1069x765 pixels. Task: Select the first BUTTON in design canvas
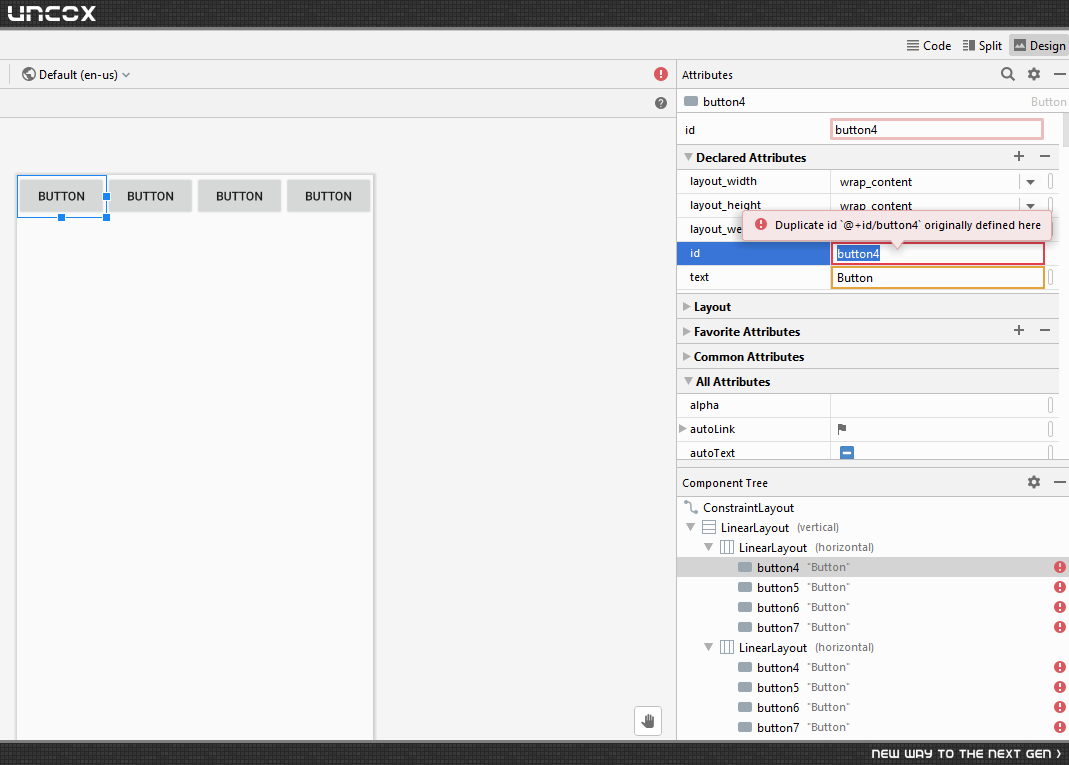61,196
